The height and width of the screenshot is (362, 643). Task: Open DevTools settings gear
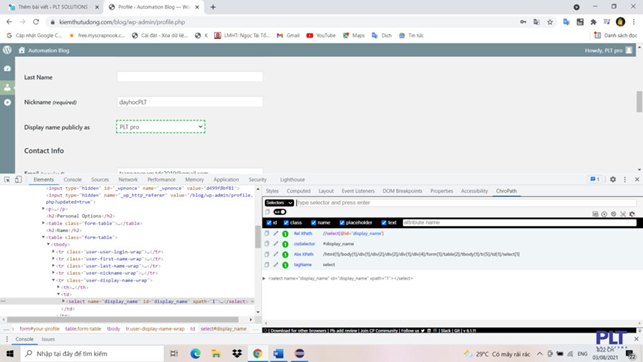613,180
